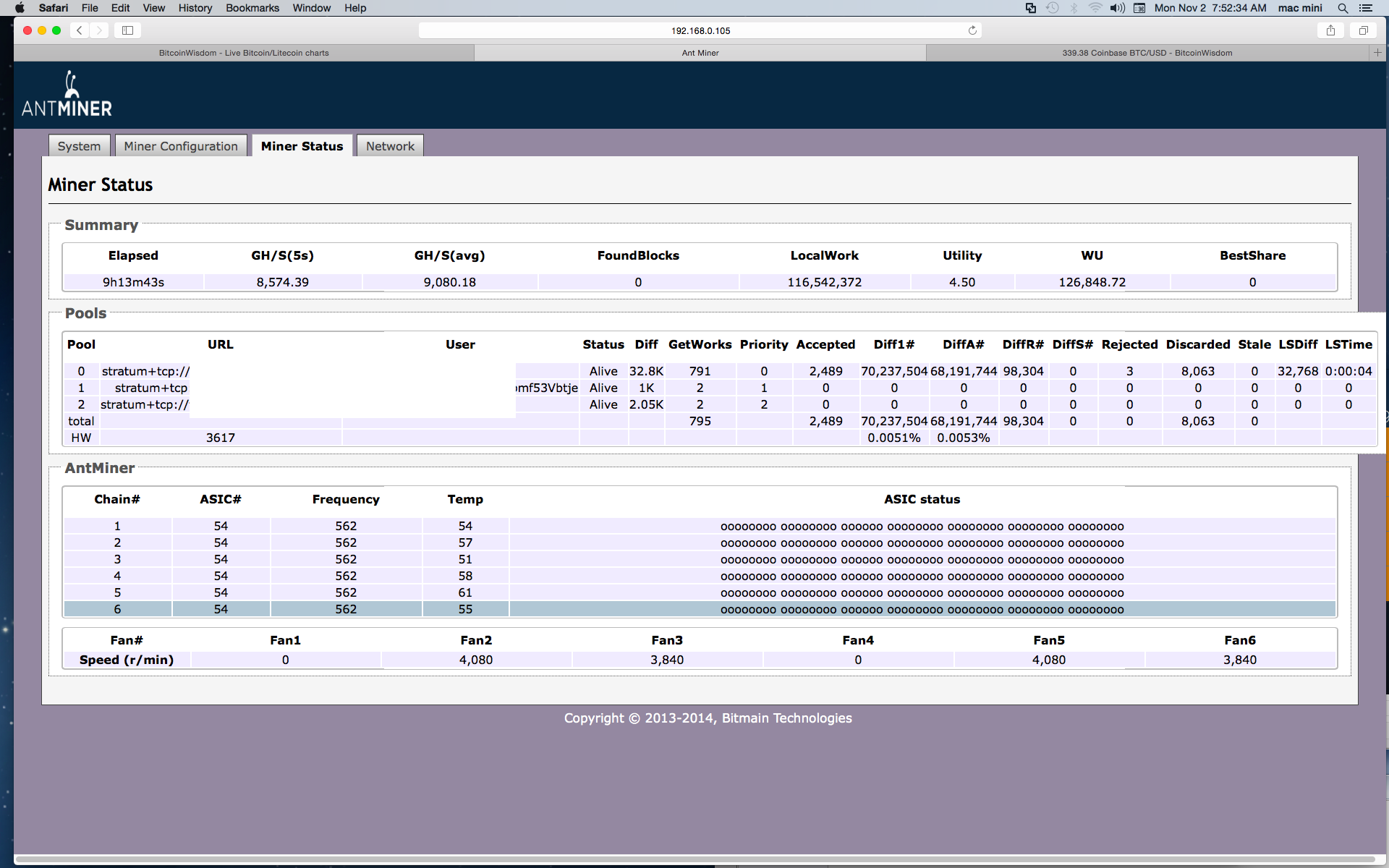Switch to the Miner Configuration tab
Viewport: 1389px width, 868px height.
(181, 146)
